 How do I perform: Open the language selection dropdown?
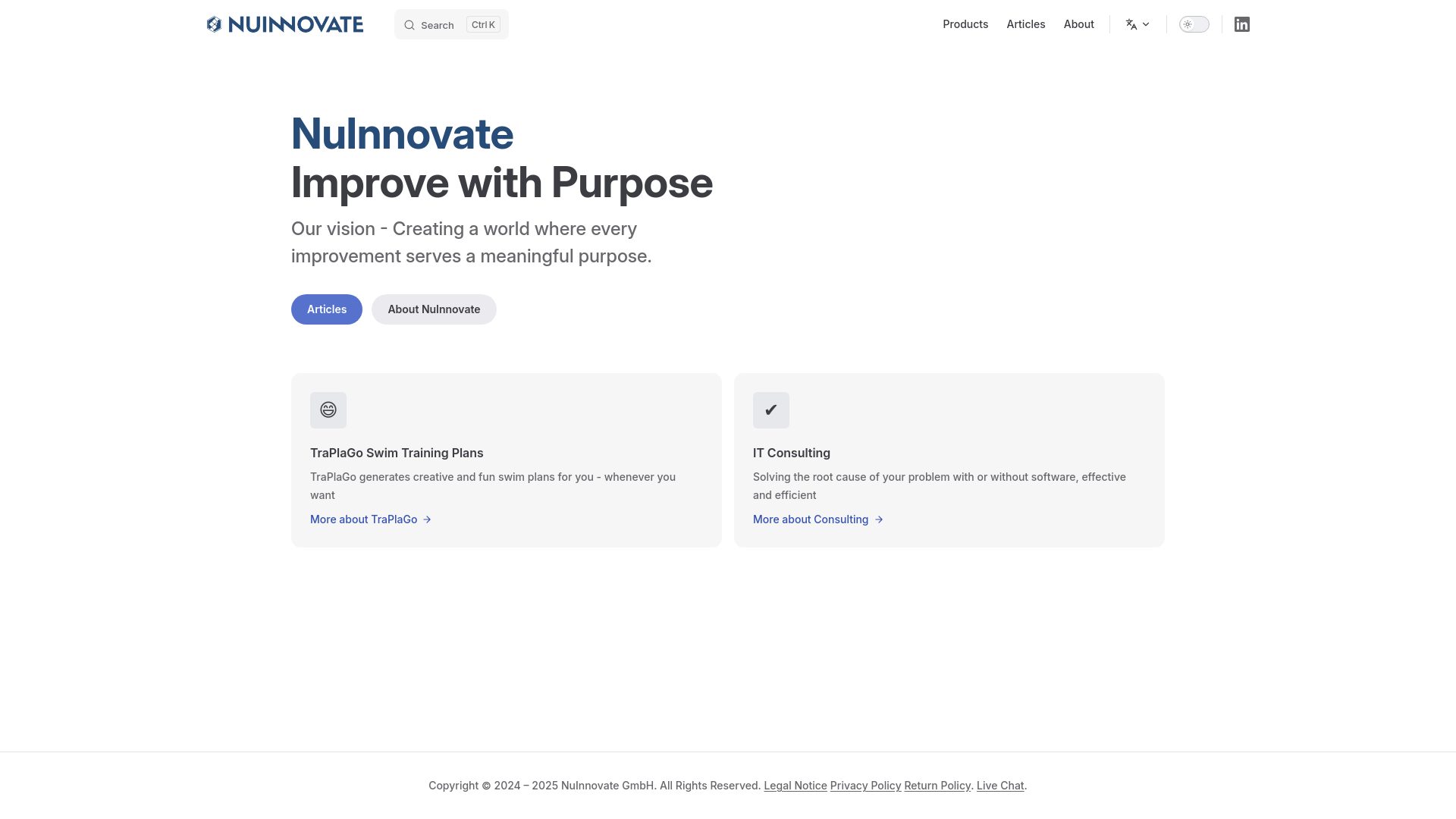coord(1137,24)
